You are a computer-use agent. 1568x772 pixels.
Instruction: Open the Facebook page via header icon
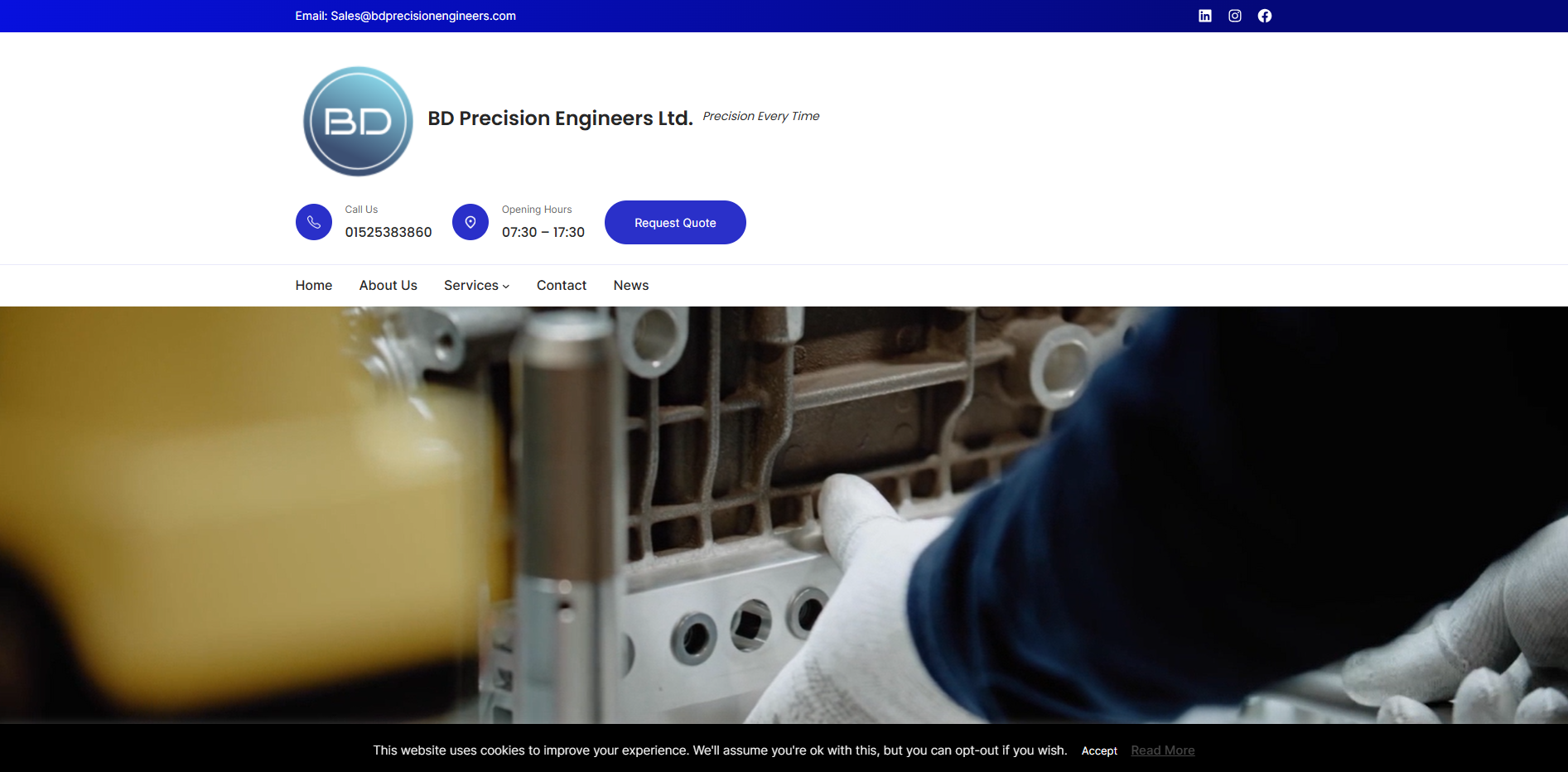pyautogui.click(x=1265, y=15)
